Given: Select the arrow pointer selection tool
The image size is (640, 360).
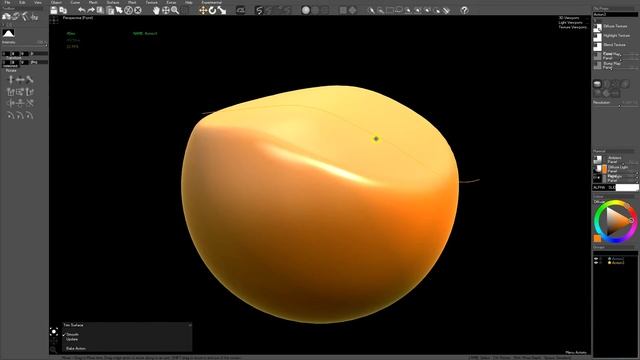Looking at the screenshot, I should pos(119,11).
